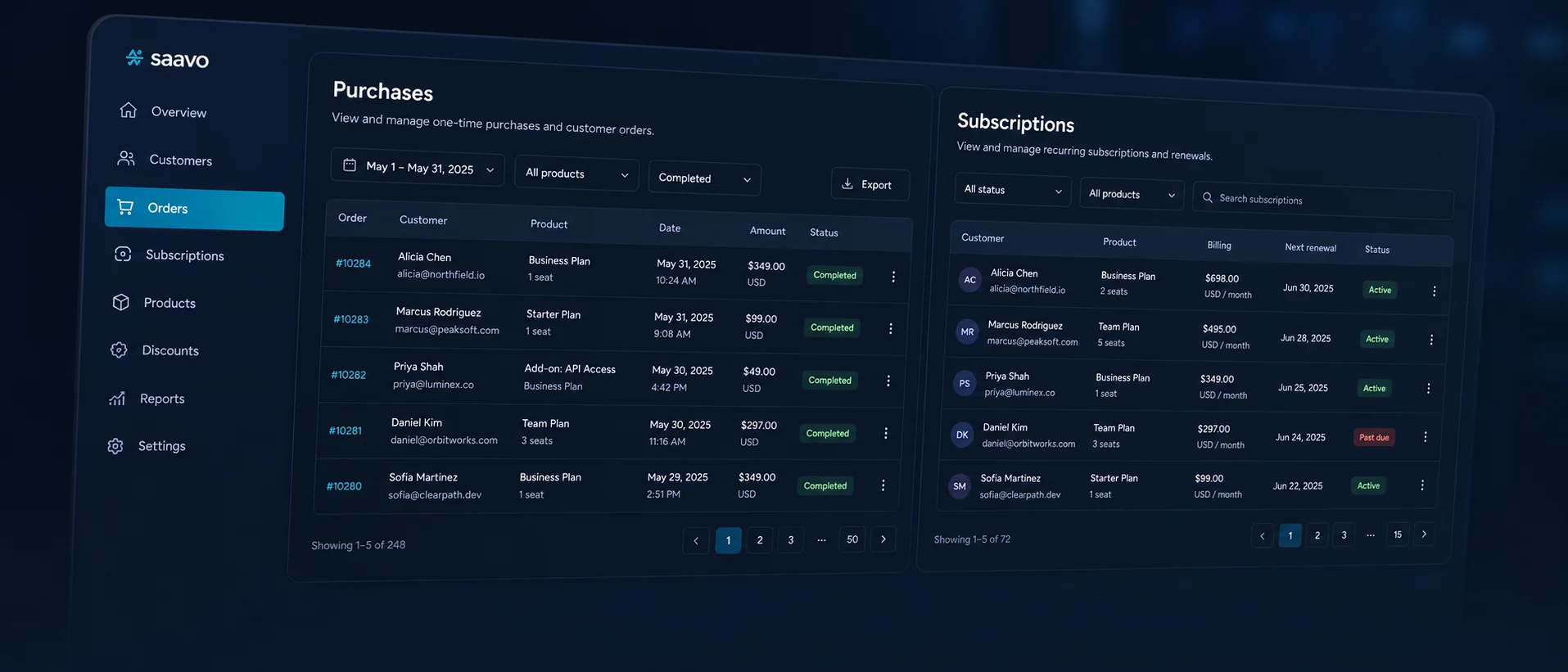The height and width of the screenshot is (672, 1568).
Task: Go to next page of Purchases
Action: [x=883, y=539]
